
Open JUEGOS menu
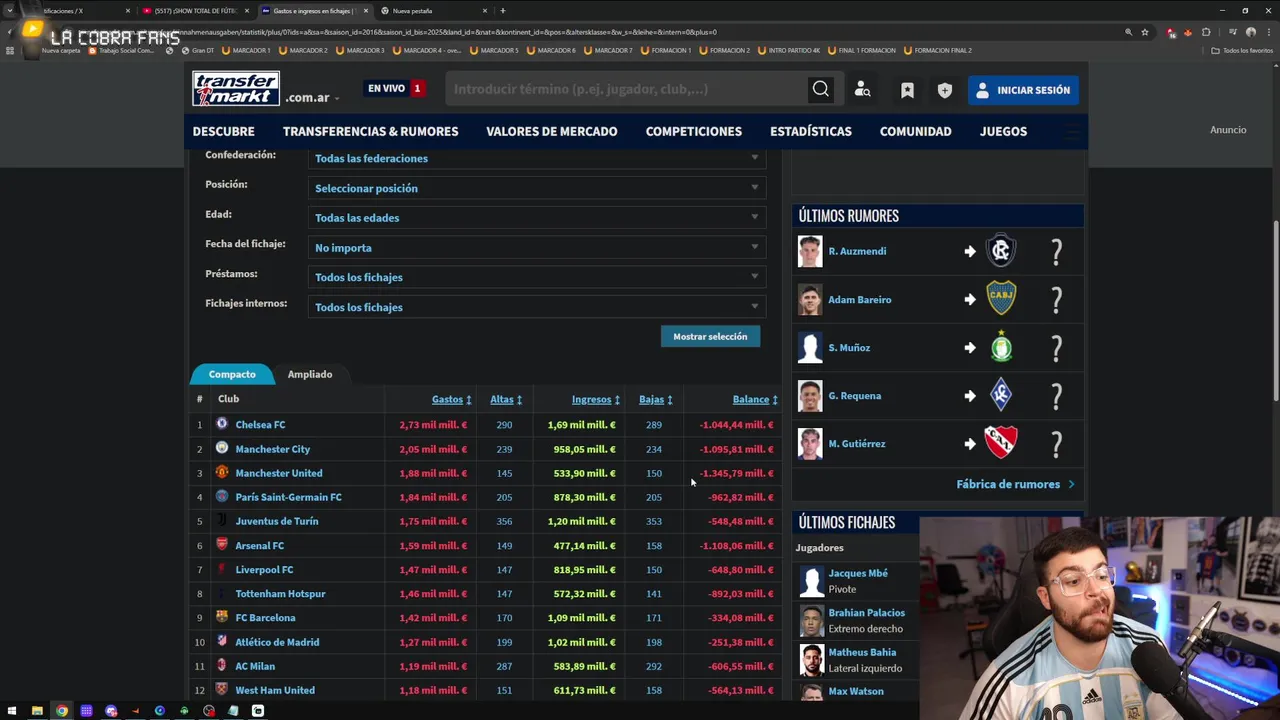click(1003, 131)
